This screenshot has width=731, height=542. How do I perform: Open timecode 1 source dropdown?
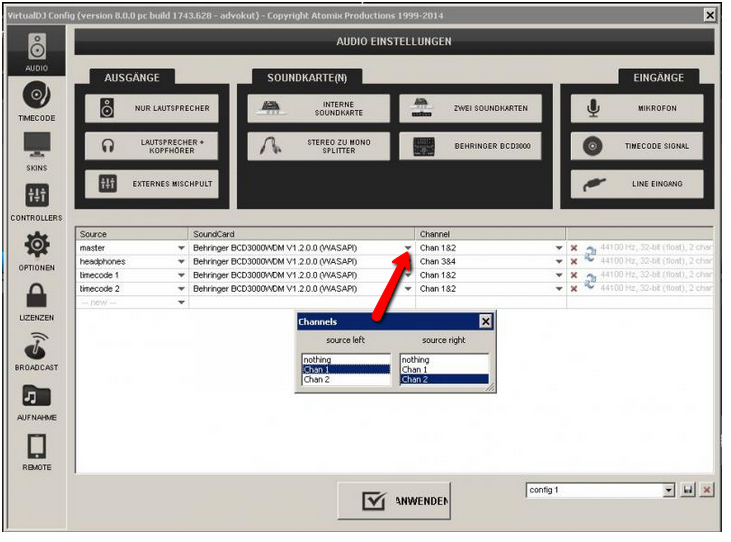click(x=181, y=275)
